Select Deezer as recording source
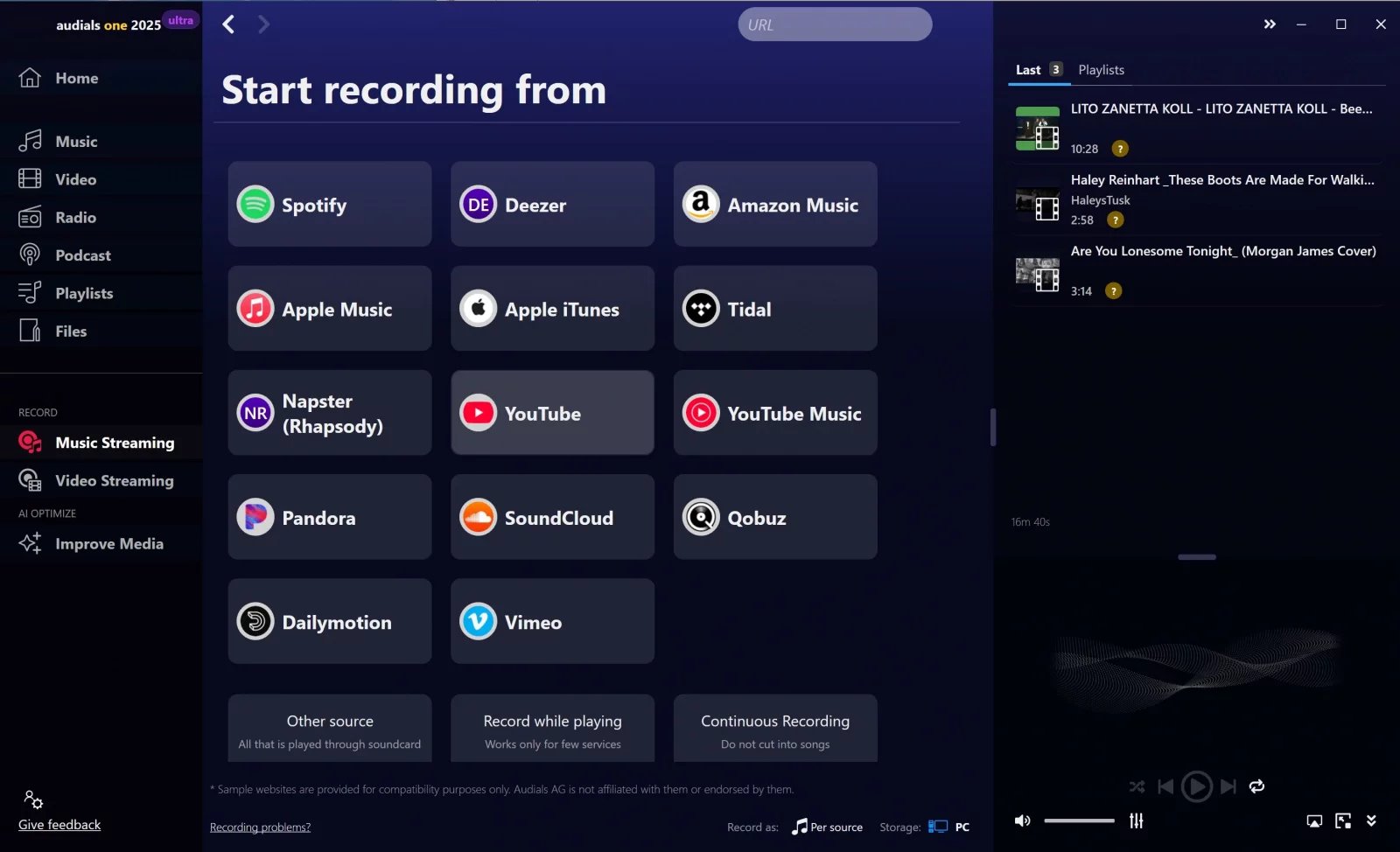The image size is (1400, 852). click(x=552, y=205)
